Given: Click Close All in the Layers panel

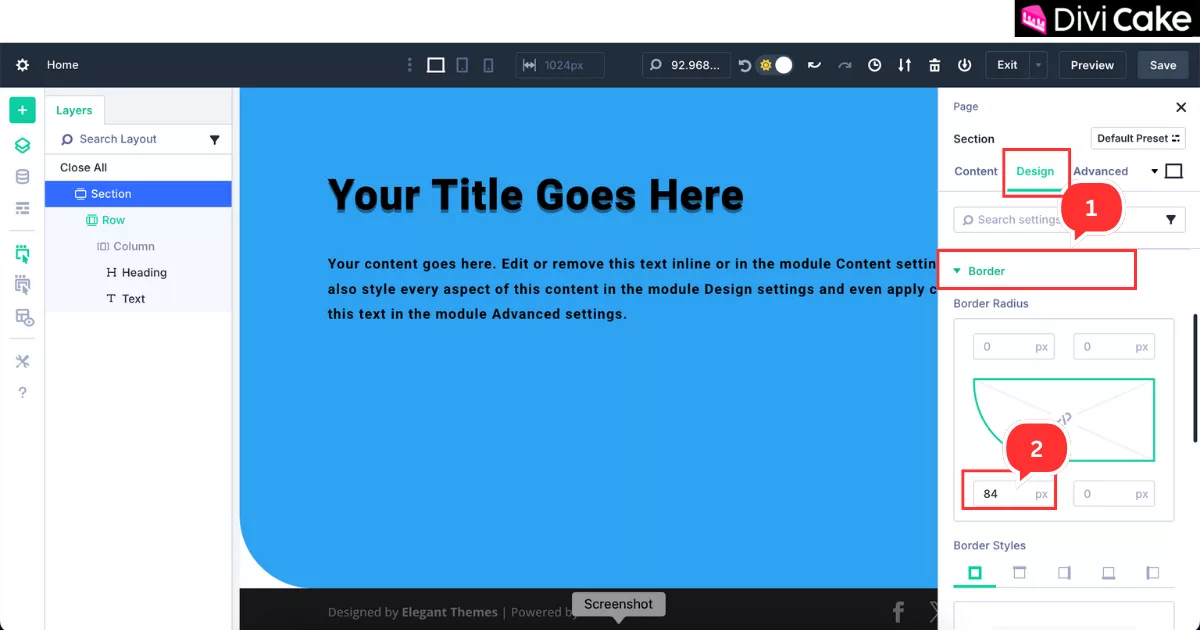Looking at the screenshot, I should (83, 167).
